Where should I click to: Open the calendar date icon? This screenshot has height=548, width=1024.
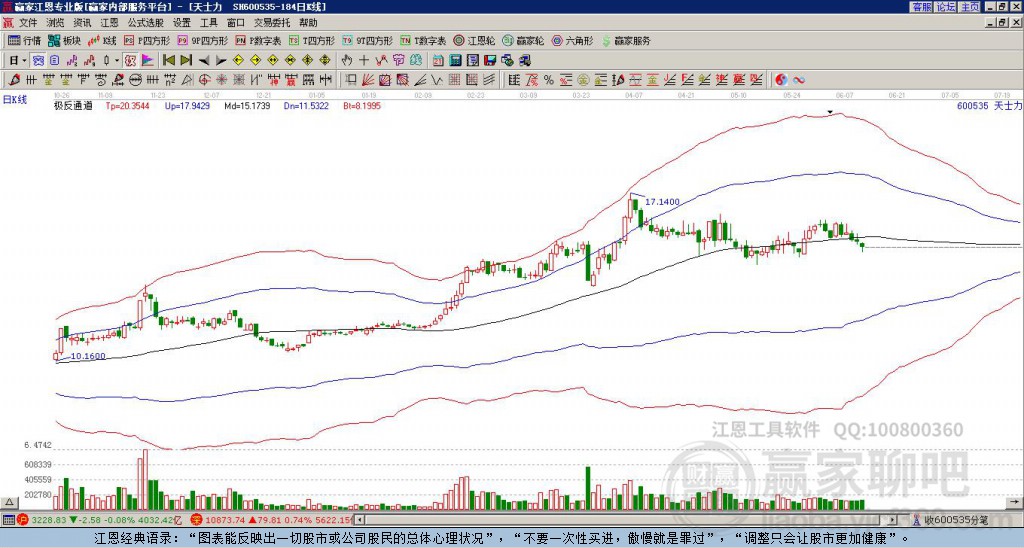(x=438, y=60)
